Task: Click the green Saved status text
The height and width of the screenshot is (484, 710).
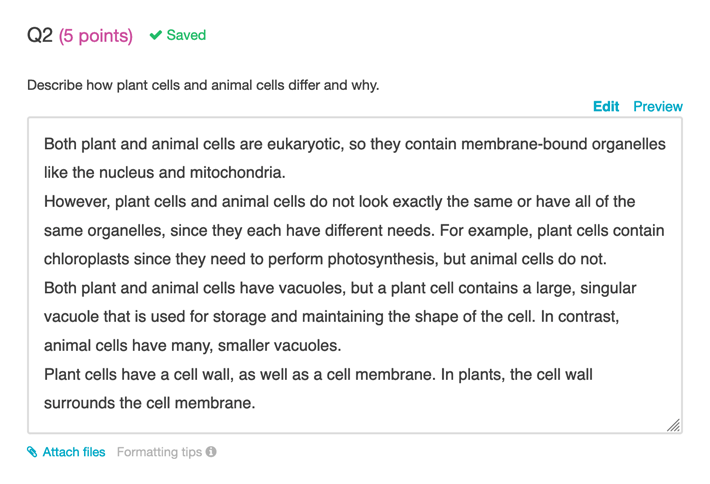Action: 186,35
